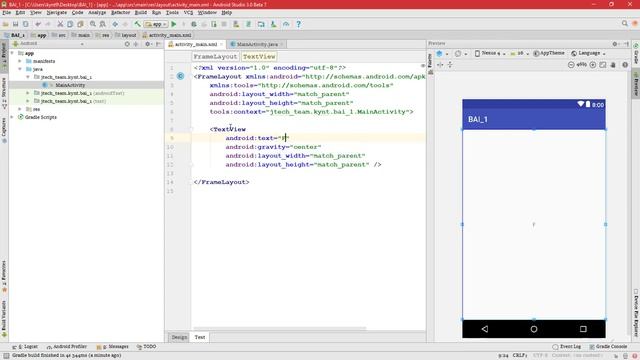Expand the res folder node
This screenshot has height=360, width=640.
[x=20, y=109]
